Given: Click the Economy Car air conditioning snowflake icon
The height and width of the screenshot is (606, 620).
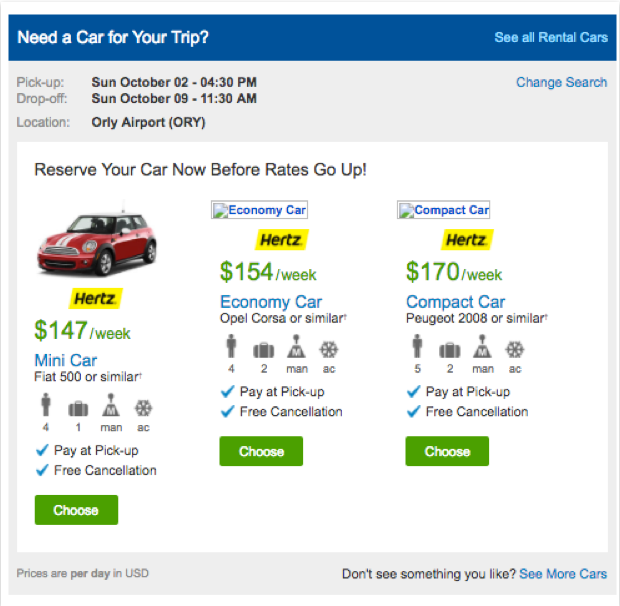Looking at the screenshot, I should point(329,350).
